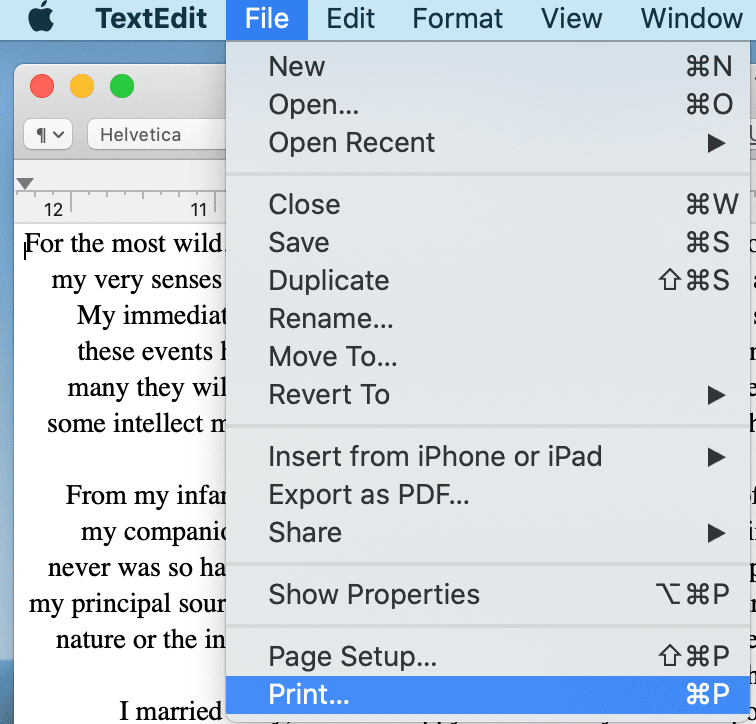Click the line starting 'My immediat'
The height and width of the screenshot is (724, 756).
[151, 316]
